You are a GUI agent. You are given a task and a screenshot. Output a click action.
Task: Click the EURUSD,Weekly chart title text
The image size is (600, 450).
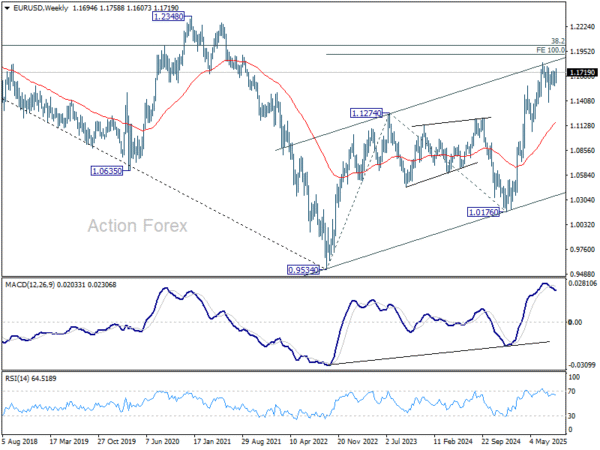coord(40,8)
